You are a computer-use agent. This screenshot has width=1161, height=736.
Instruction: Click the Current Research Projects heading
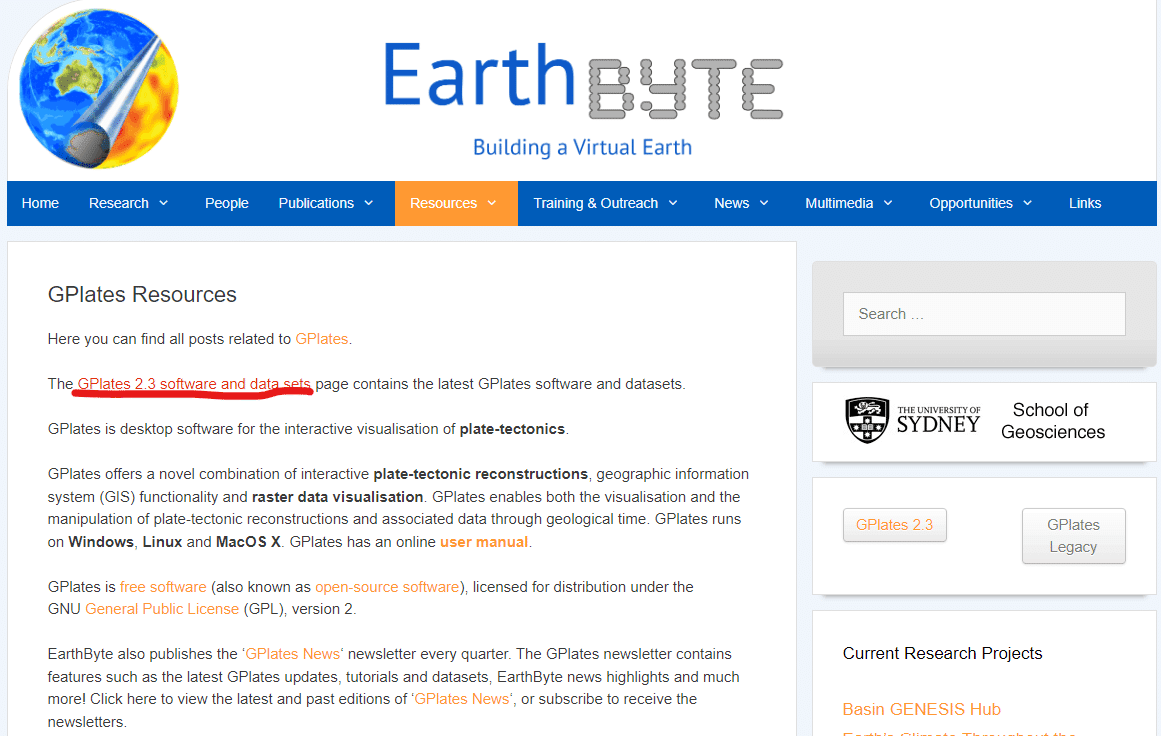(x=943, y=654)
